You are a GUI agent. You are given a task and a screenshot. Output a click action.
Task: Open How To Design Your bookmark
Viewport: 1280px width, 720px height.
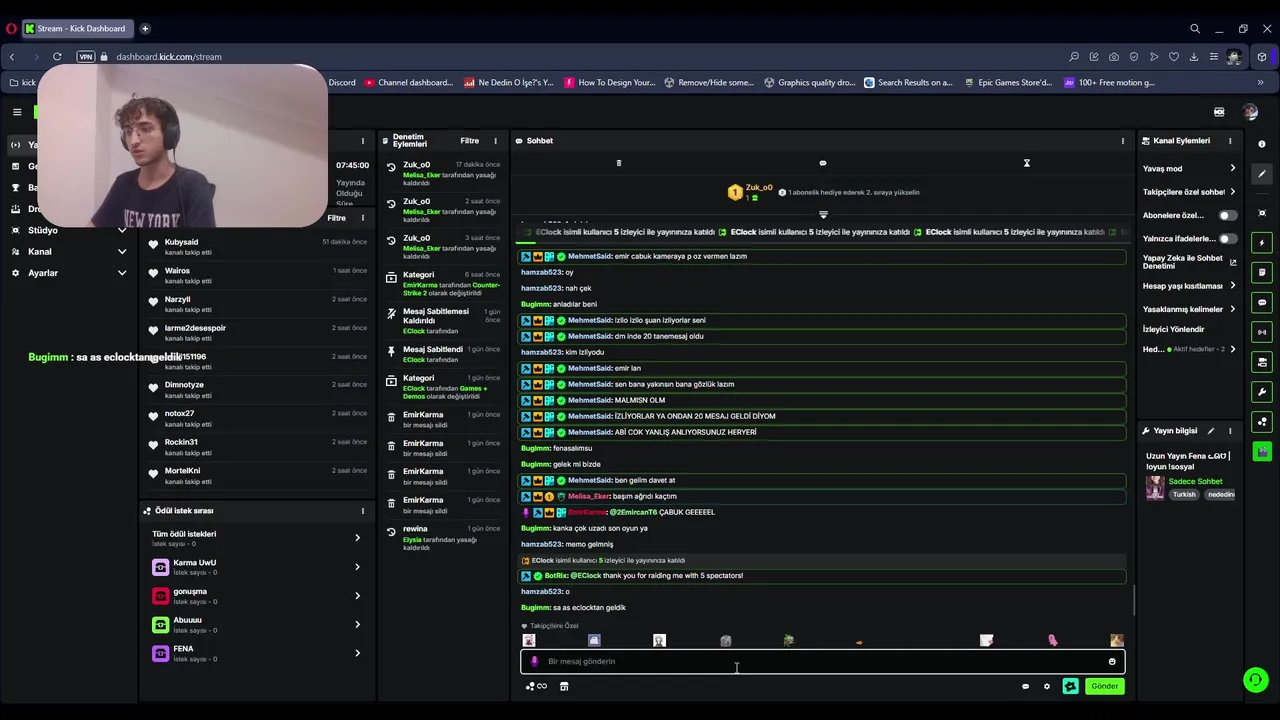(x=610, y=83)
